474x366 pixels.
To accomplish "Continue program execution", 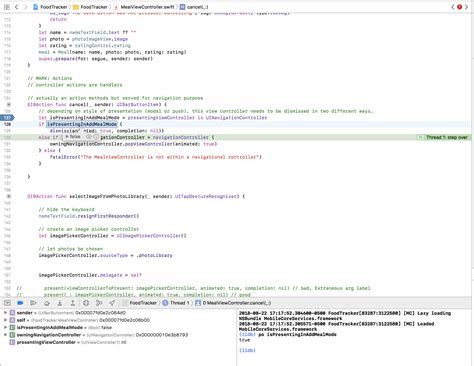I will pyautogui.click(x=33, y=303).
